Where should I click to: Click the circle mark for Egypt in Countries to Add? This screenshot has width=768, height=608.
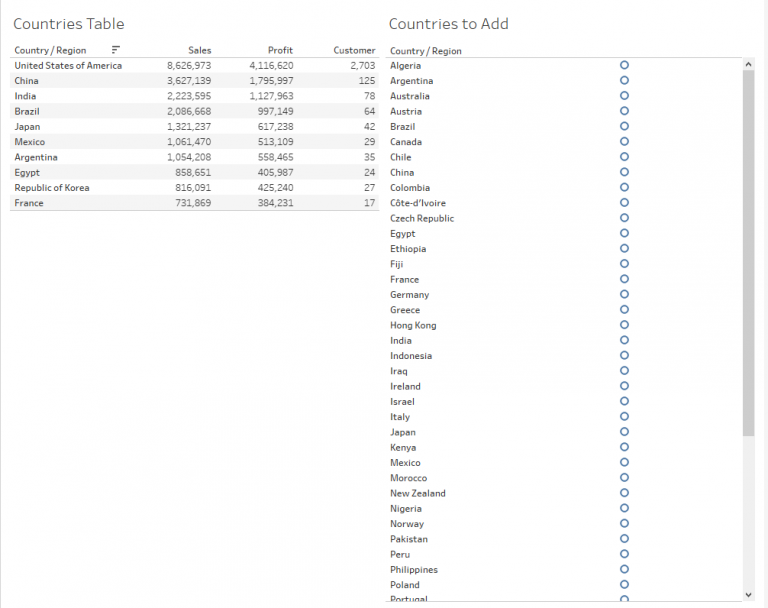624,233
